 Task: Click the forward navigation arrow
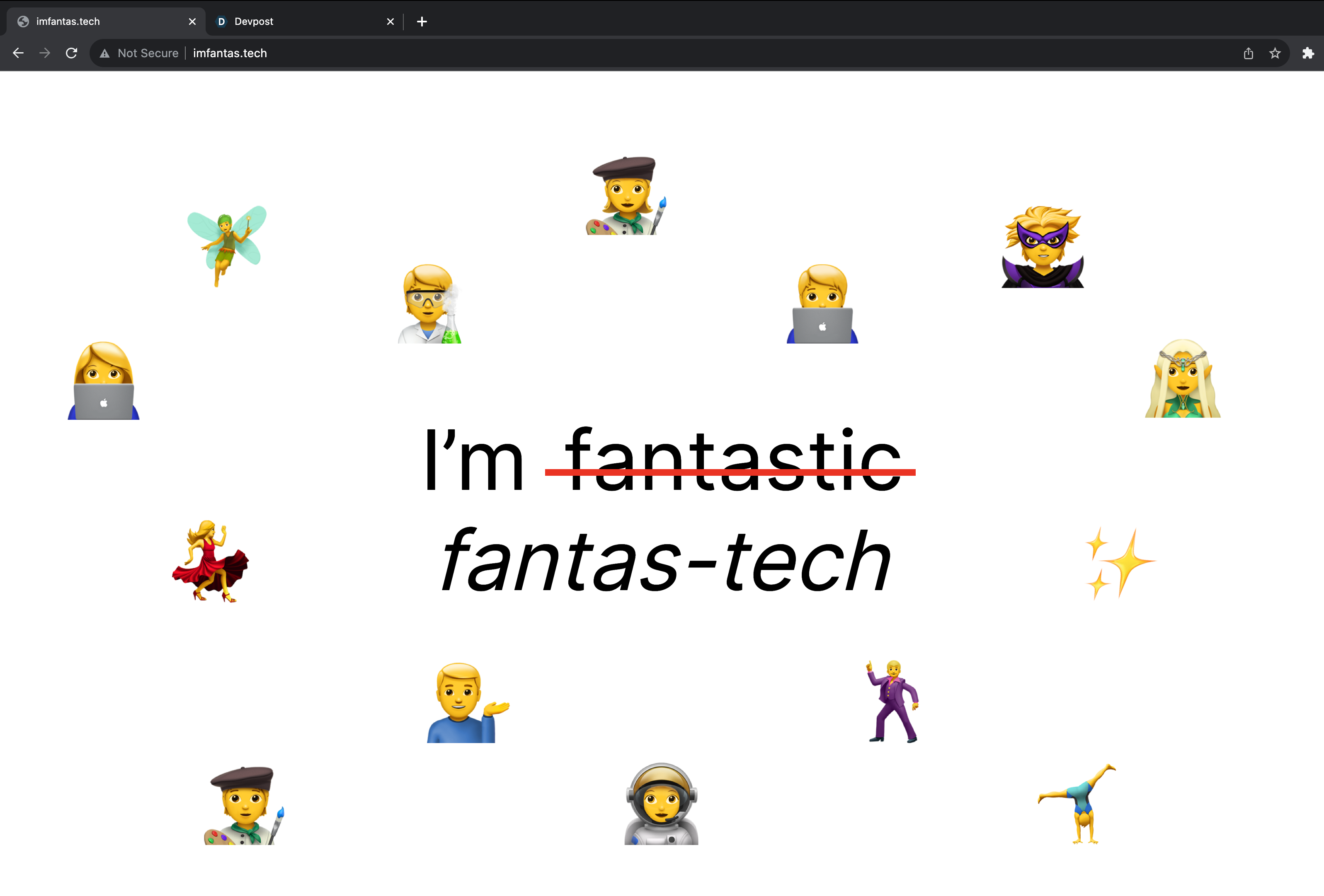(44, 53)
